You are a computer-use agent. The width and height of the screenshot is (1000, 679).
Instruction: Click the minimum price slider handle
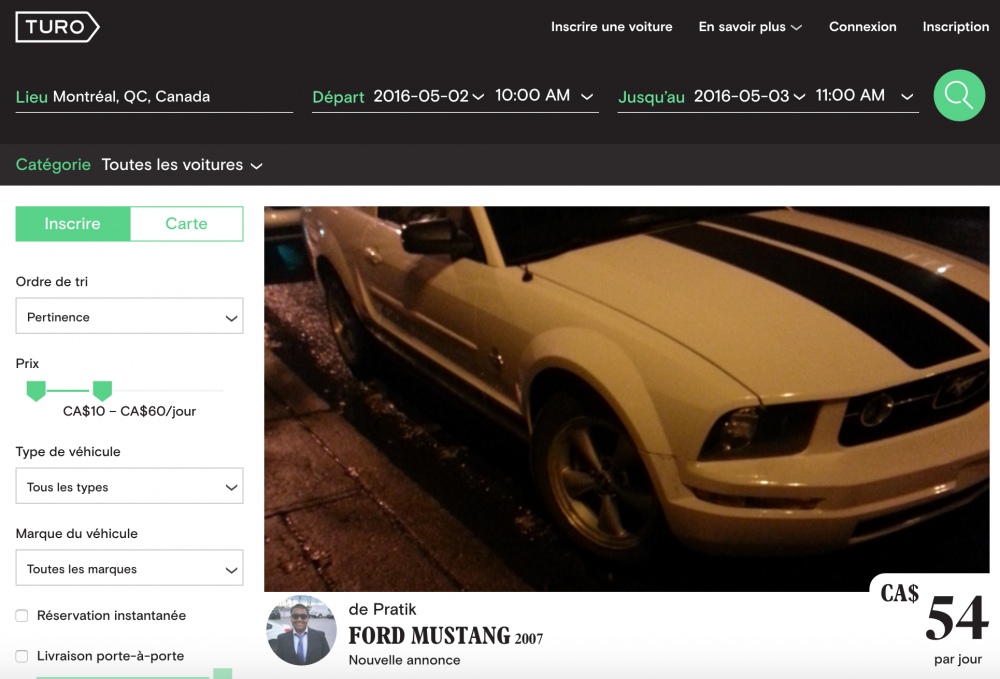coord(36,390)
